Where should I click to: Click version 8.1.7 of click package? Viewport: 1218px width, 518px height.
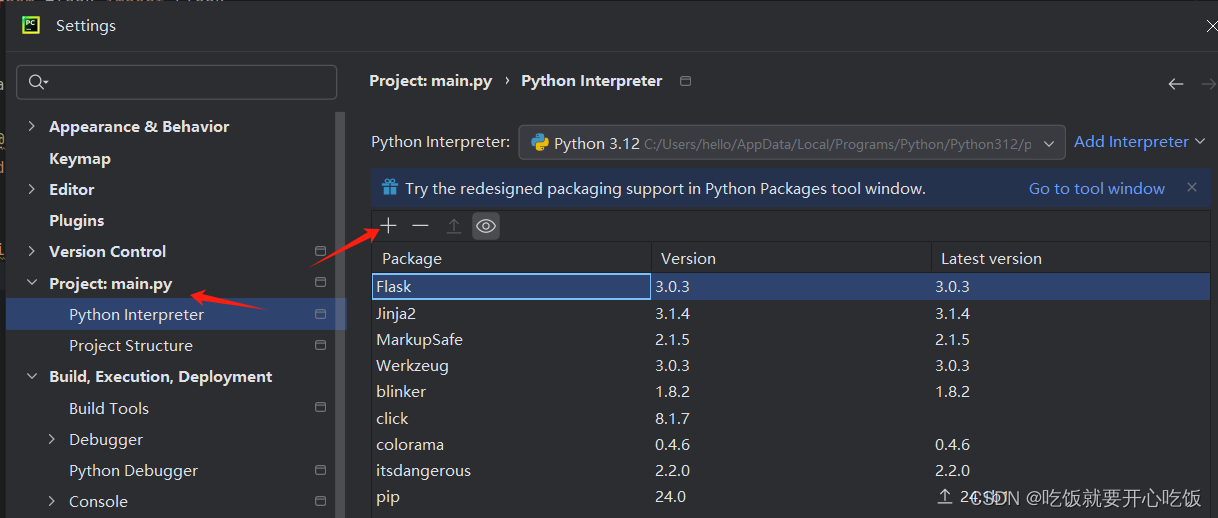pyautogui.click(x=672, y=418)
